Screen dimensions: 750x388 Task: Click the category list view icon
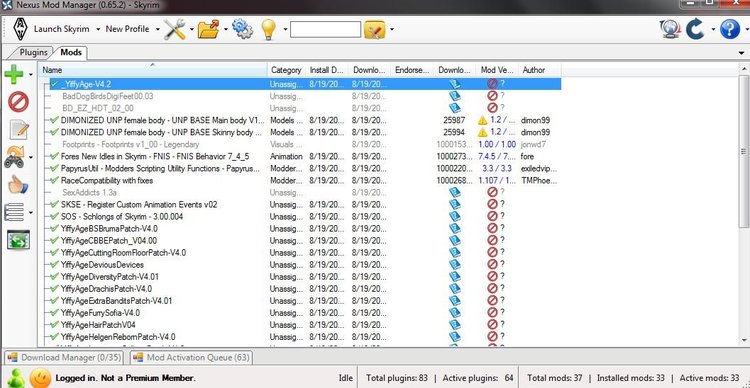[14, 212]
